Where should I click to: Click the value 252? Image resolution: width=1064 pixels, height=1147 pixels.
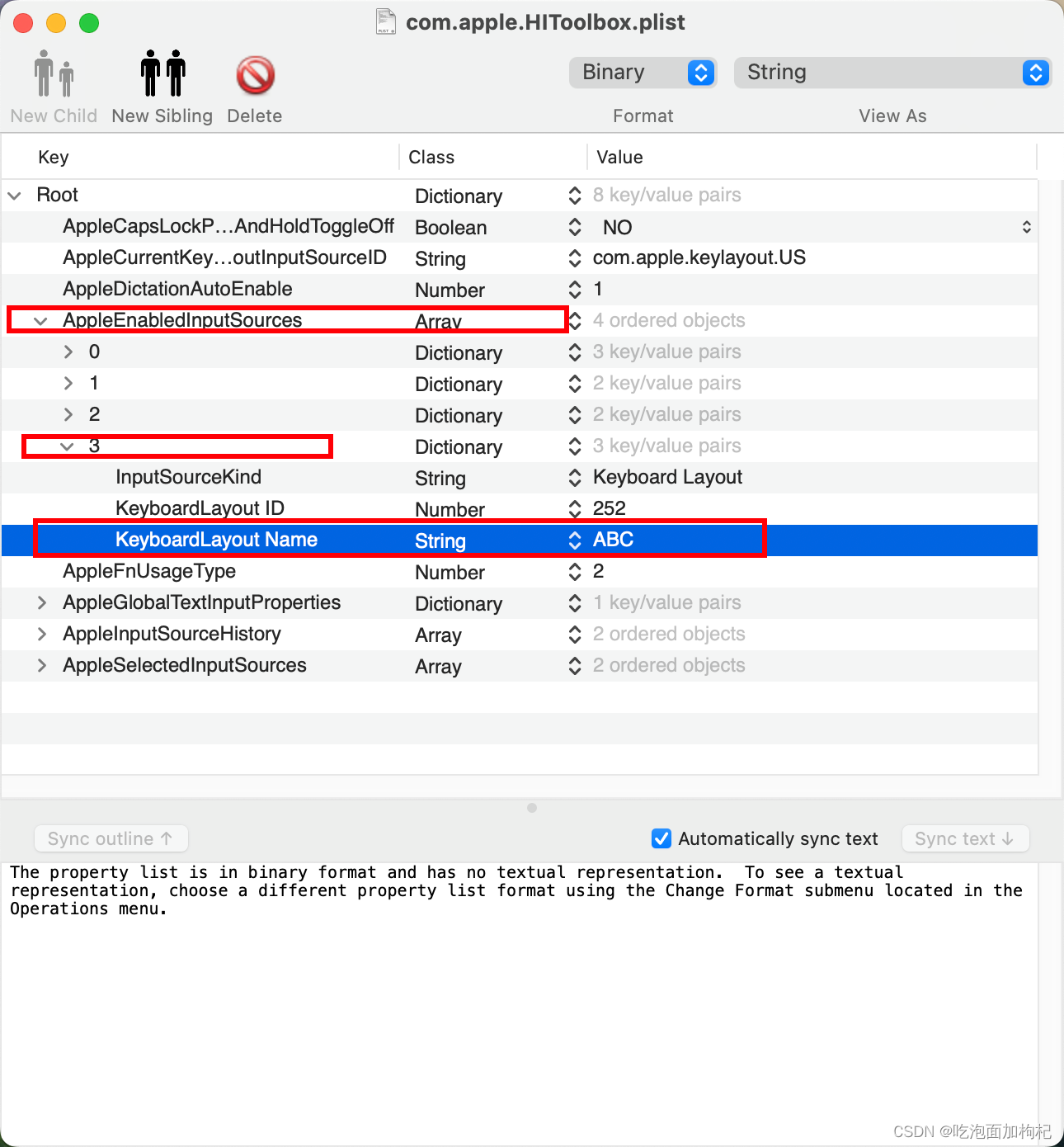(610, 508)
